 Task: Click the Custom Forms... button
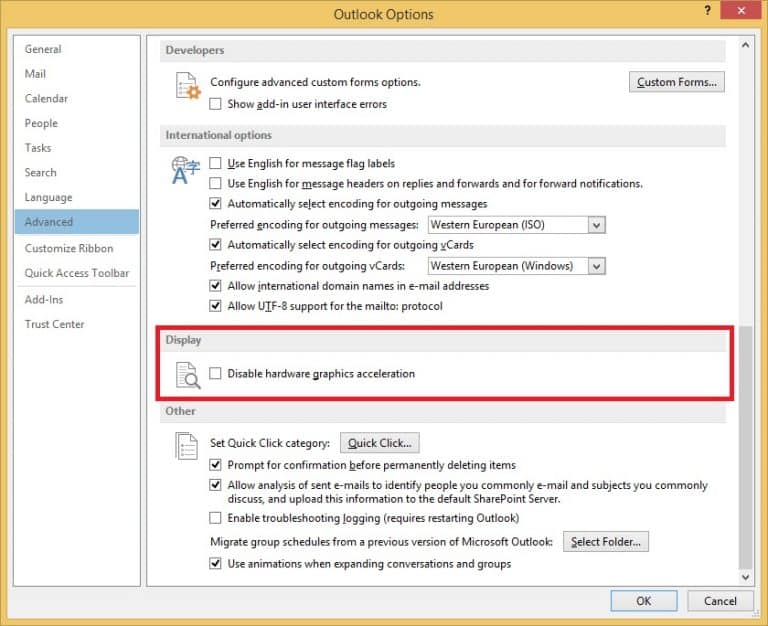(676, 82)
